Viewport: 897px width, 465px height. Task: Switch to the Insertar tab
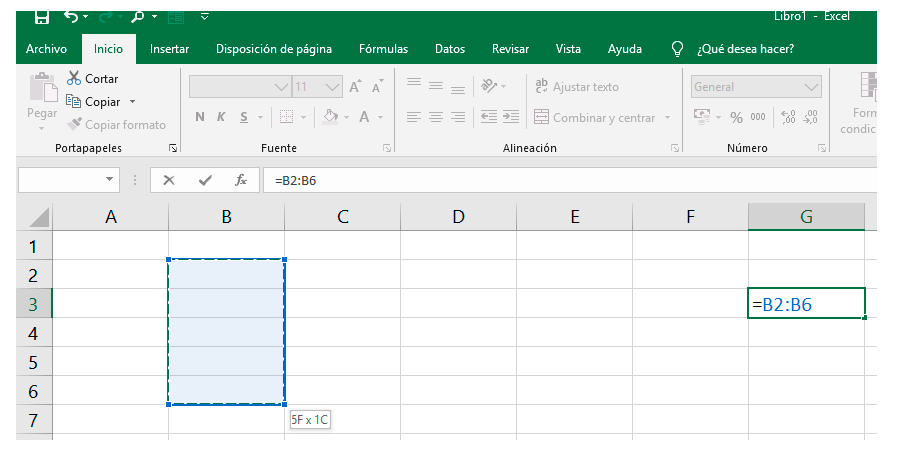tap(169, 49)
